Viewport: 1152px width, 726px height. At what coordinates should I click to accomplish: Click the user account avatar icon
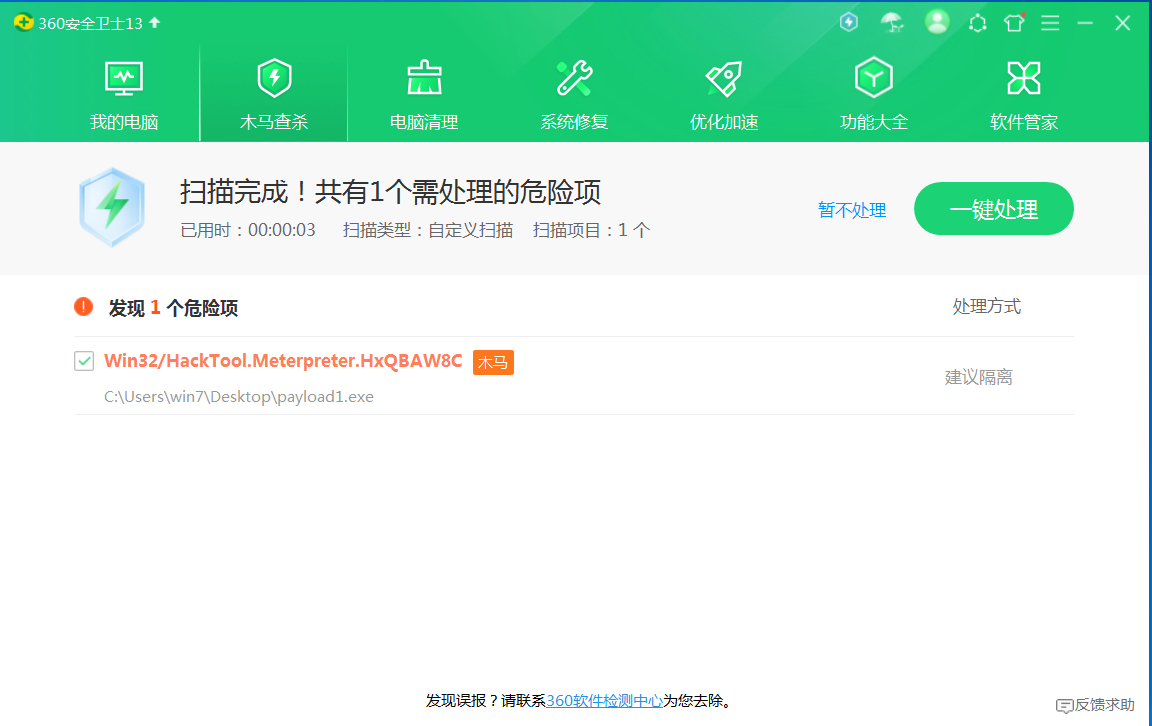(x=937, y=22)
